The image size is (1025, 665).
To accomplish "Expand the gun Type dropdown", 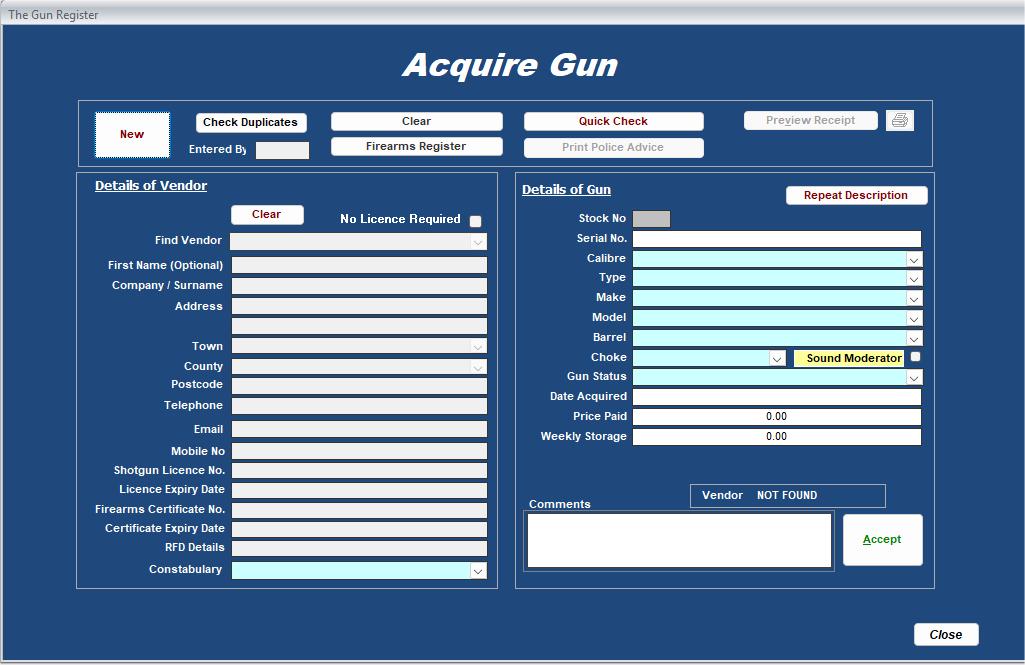I will pyautogui.click(x=911, y=278).
